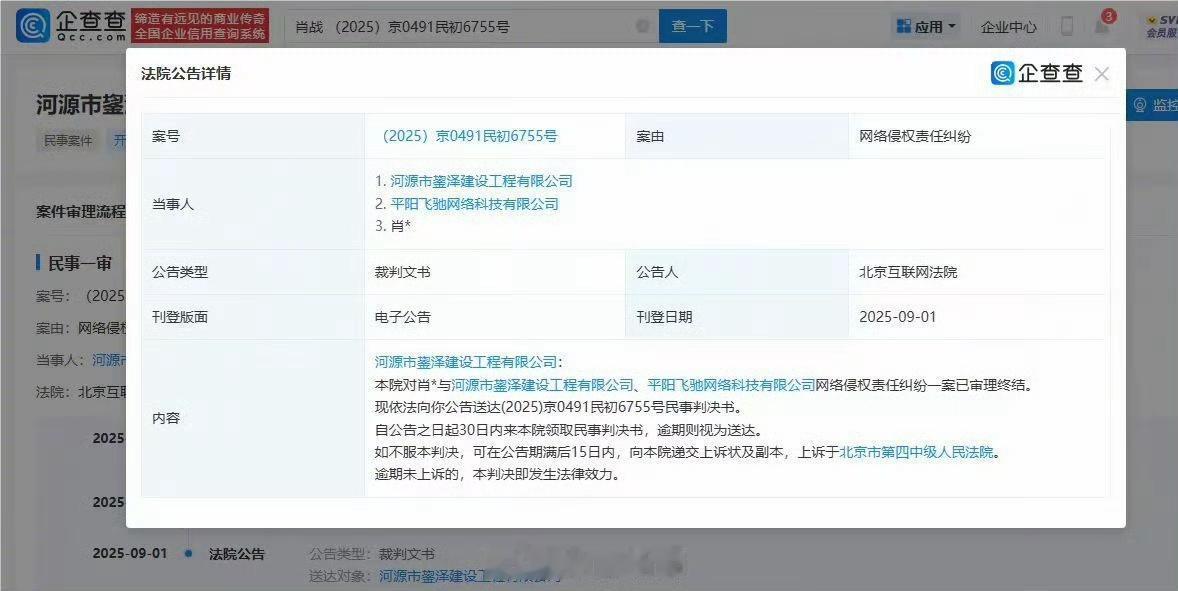The image size is (1178, 591).
Task: Open 送达对象 company link on background page
Action: 470,577
